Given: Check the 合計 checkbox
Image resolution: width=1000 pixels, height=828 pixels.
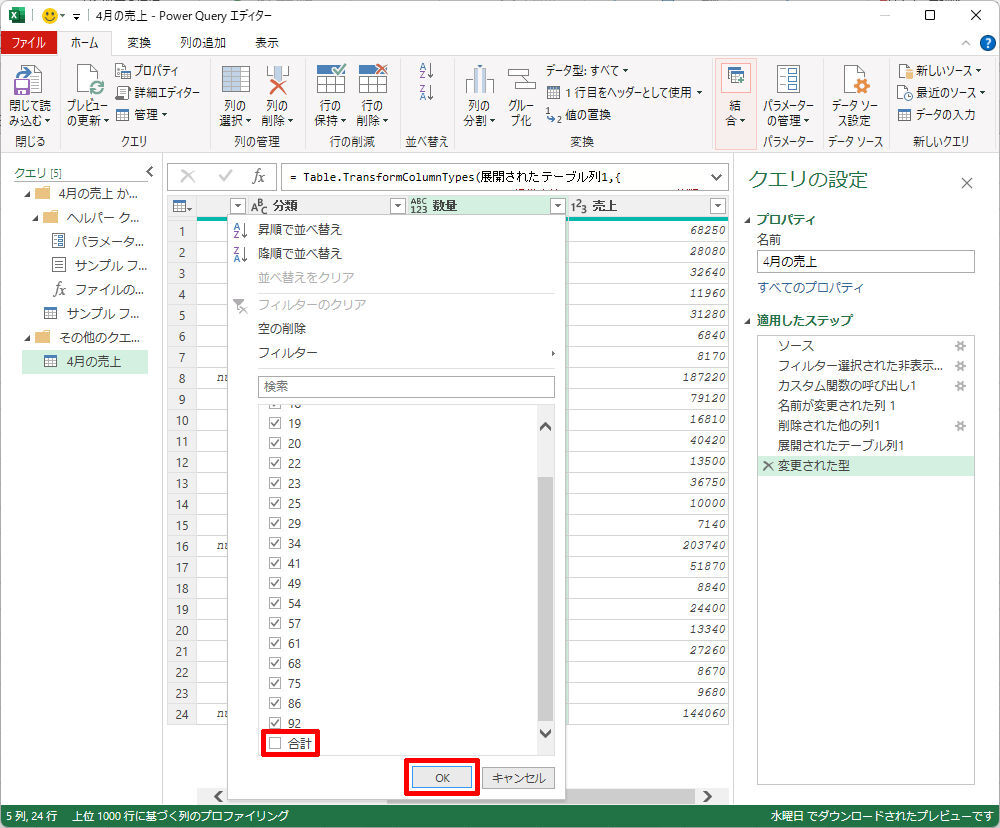Looking at the screenshot, I should [275, 743].
